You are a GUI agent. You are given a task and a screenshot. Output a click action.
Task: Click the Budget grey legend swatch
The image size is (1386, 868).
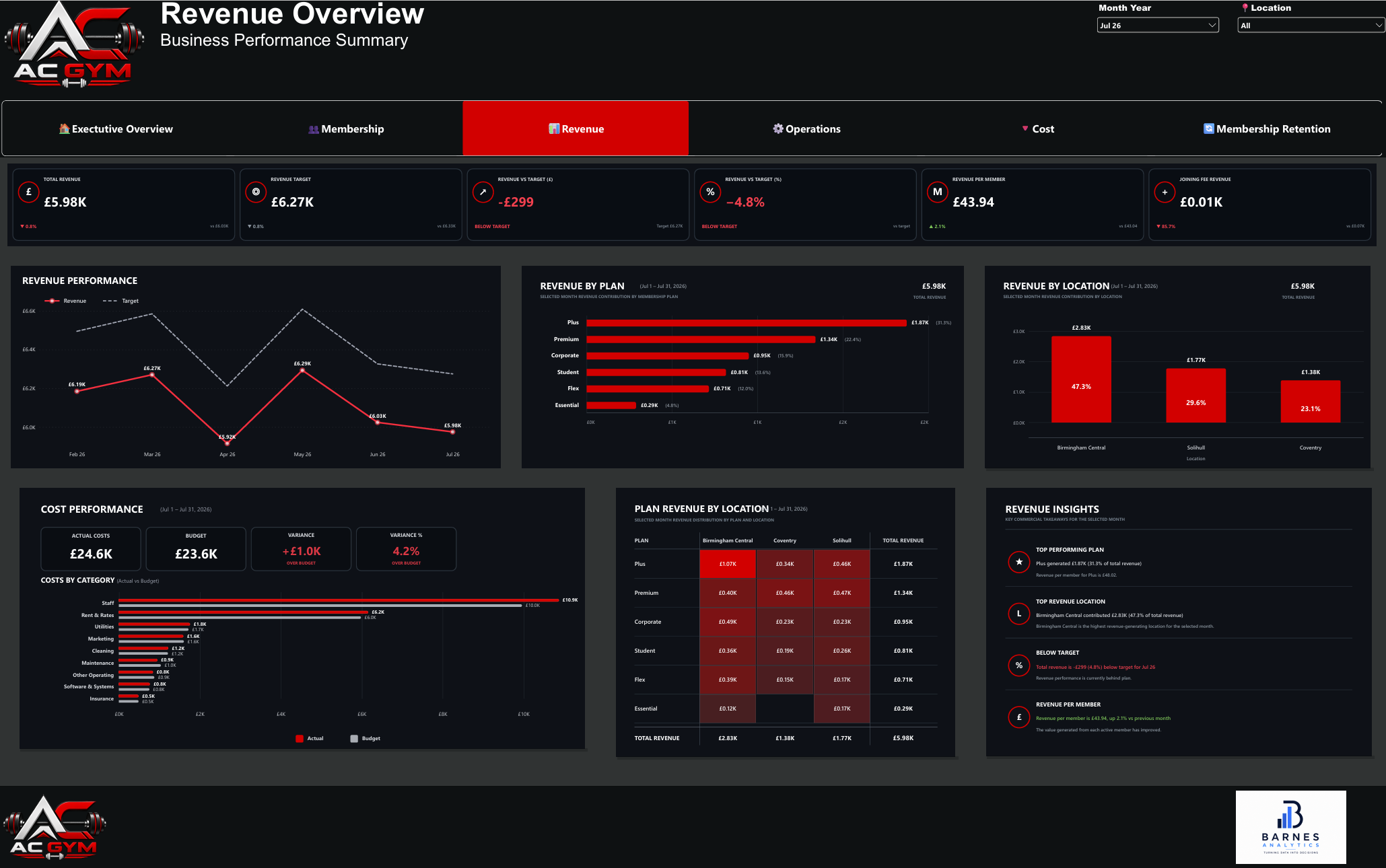coord(354,739)
